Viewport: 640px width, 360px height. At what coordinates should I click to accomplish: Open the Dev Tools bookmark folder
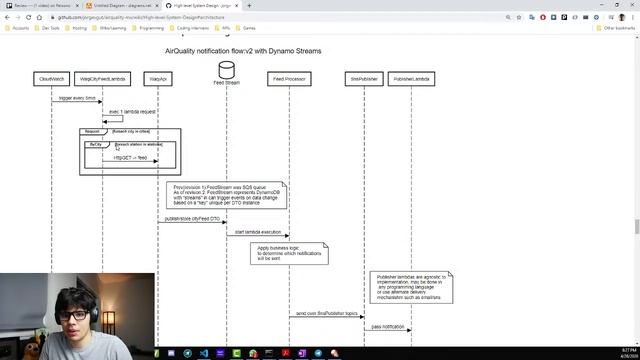point(47,28)
